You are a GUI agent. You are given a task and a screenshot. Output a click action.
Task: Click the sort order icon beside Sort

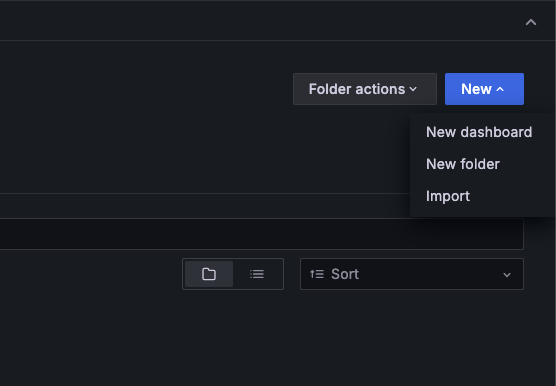pyautogui.click(x=317, y=274)
